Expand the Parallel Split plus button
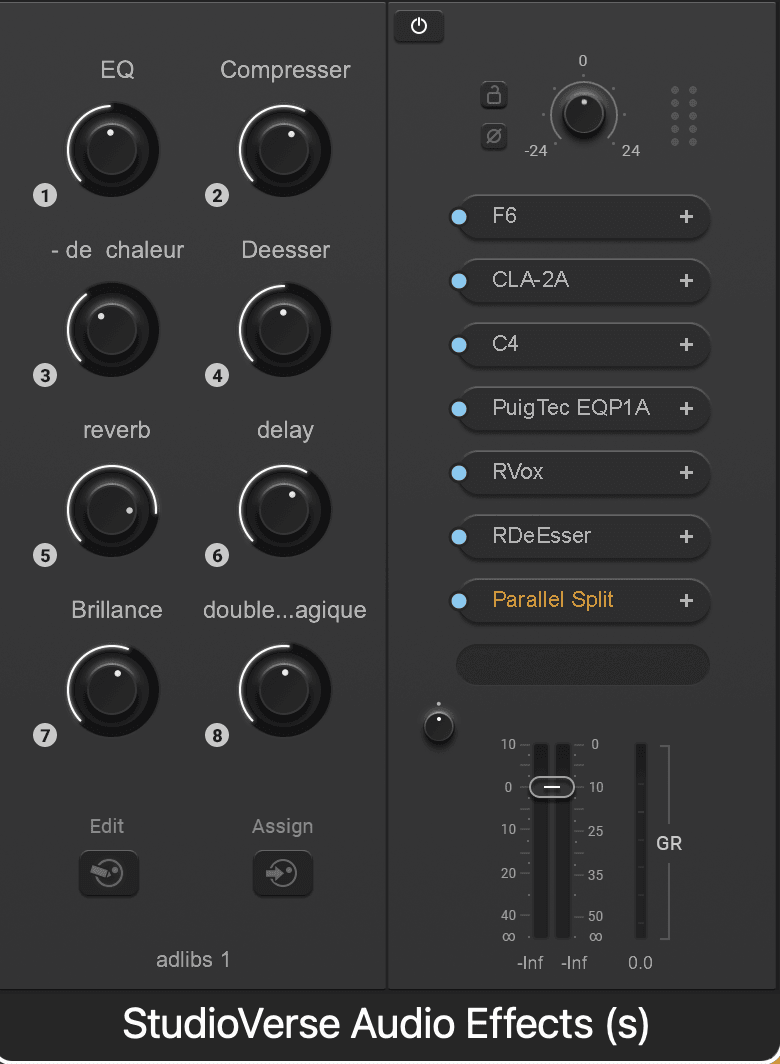The image size is (780, 1064). coord(686,601)
